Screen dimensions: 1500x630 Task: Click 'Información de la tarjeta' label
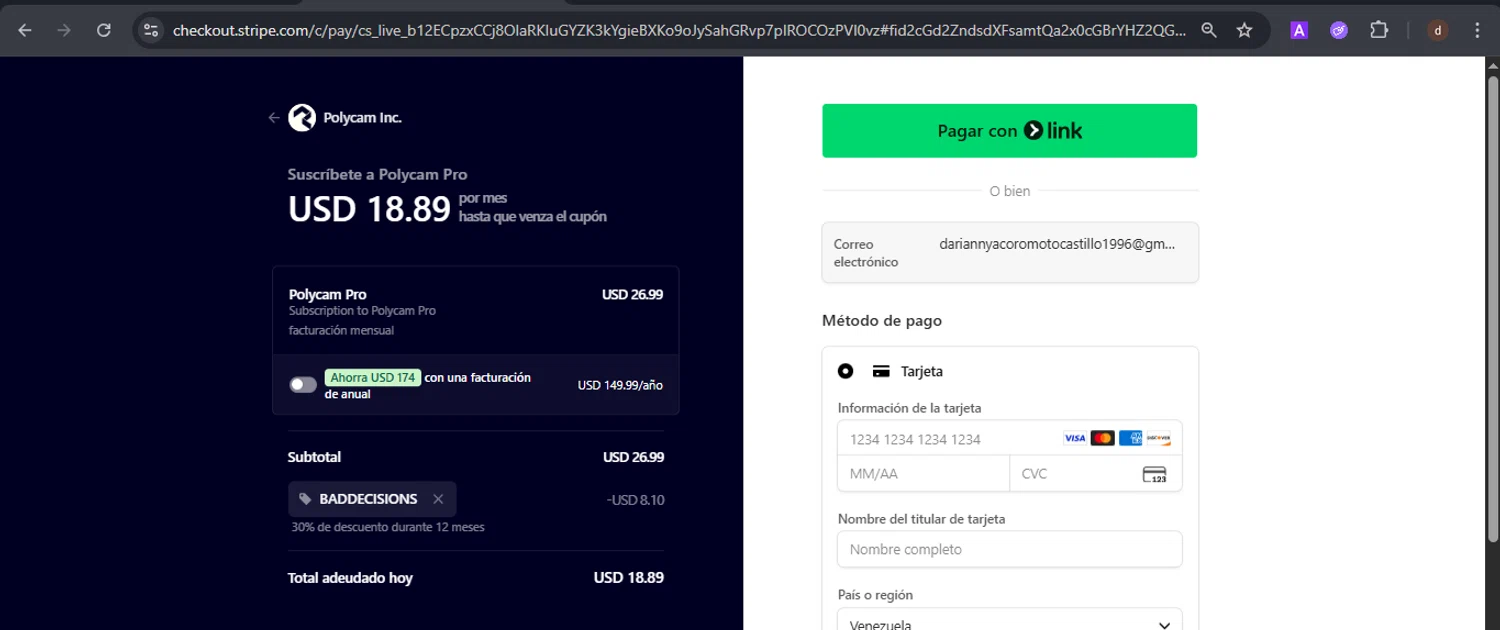click(909, 408)
